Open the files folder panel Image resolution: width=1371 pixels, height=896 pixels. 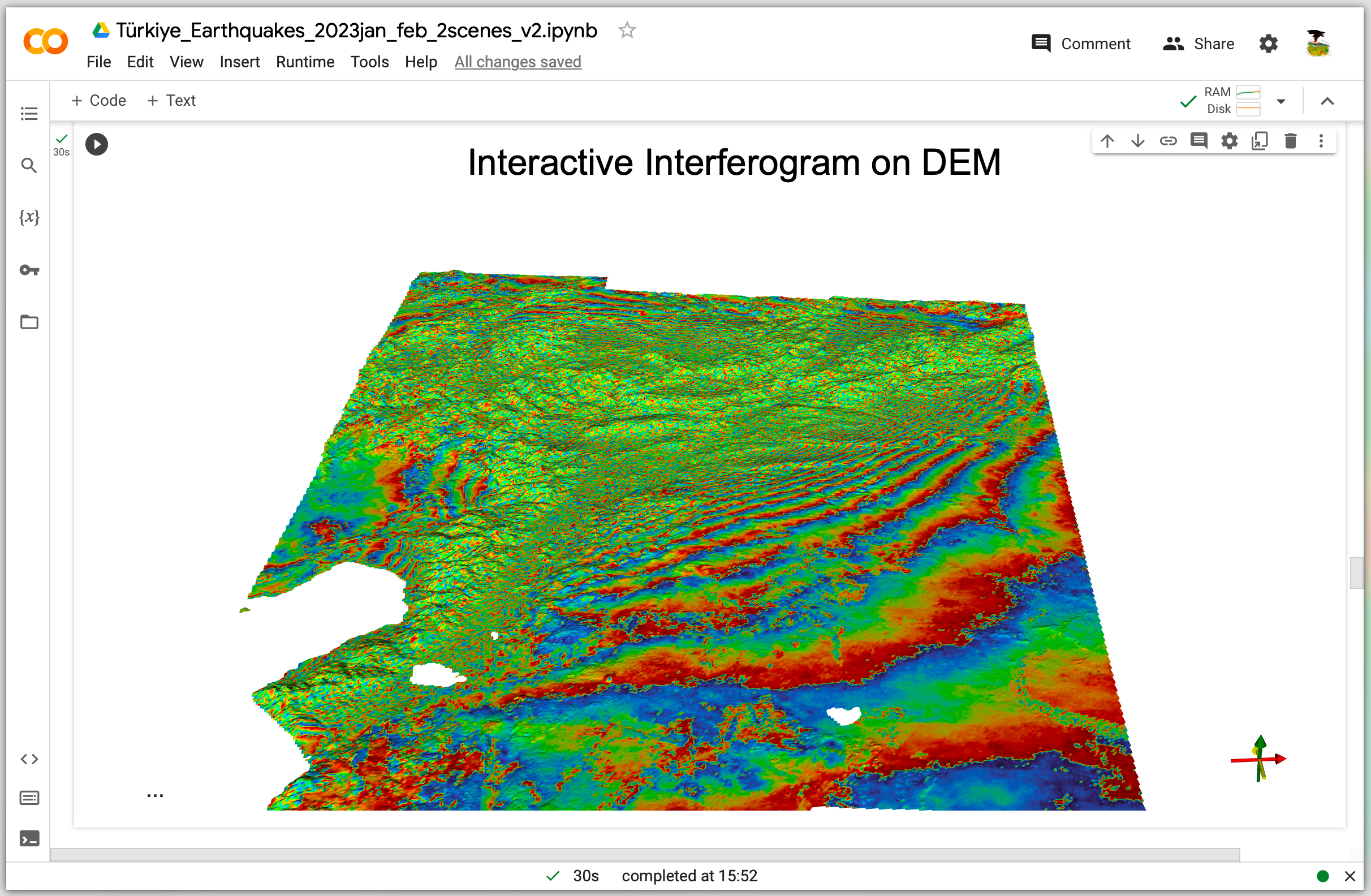tap(29, 321)
